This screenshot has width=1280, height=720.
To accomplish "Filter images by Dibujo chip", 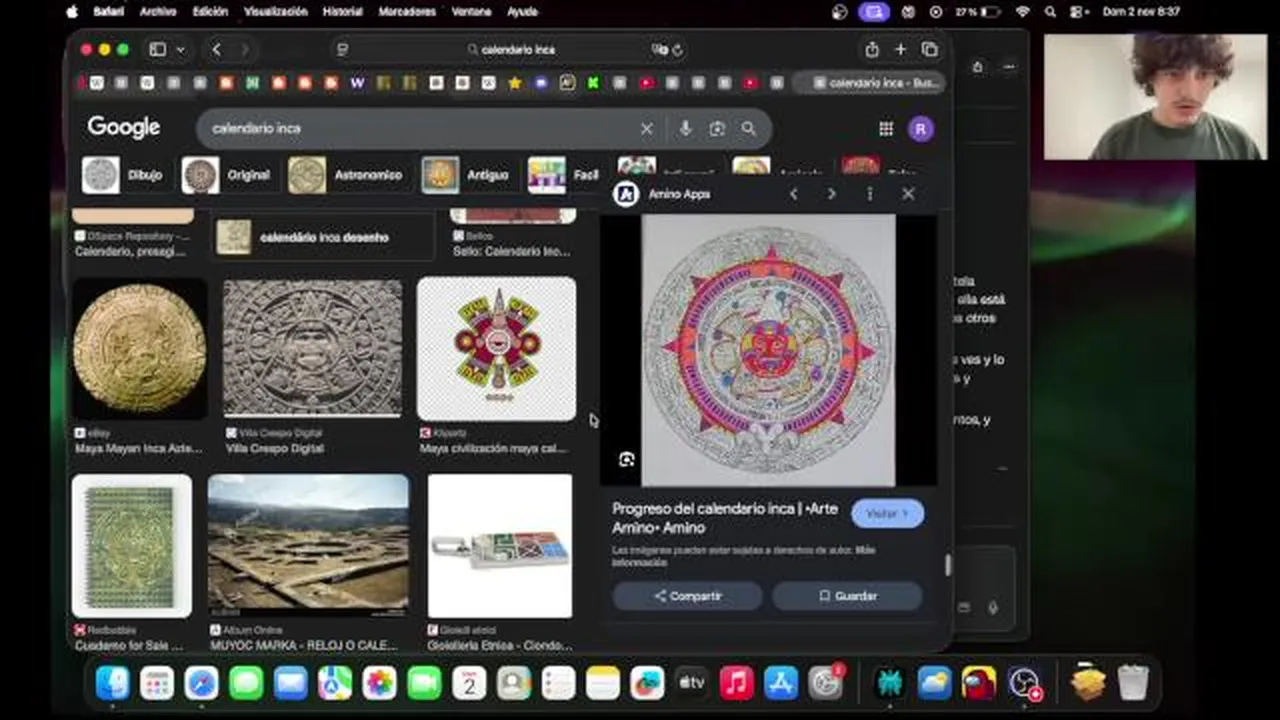I will pos(122,174).
